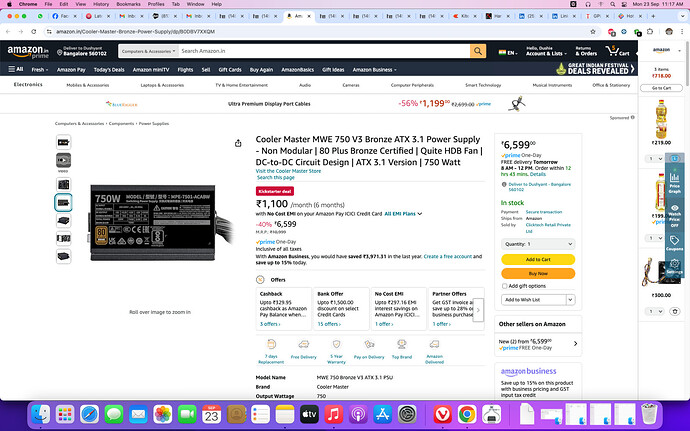Open Vivaldi browser from the Dock
The width and height of the screenshot is (690, 431).
442,414
